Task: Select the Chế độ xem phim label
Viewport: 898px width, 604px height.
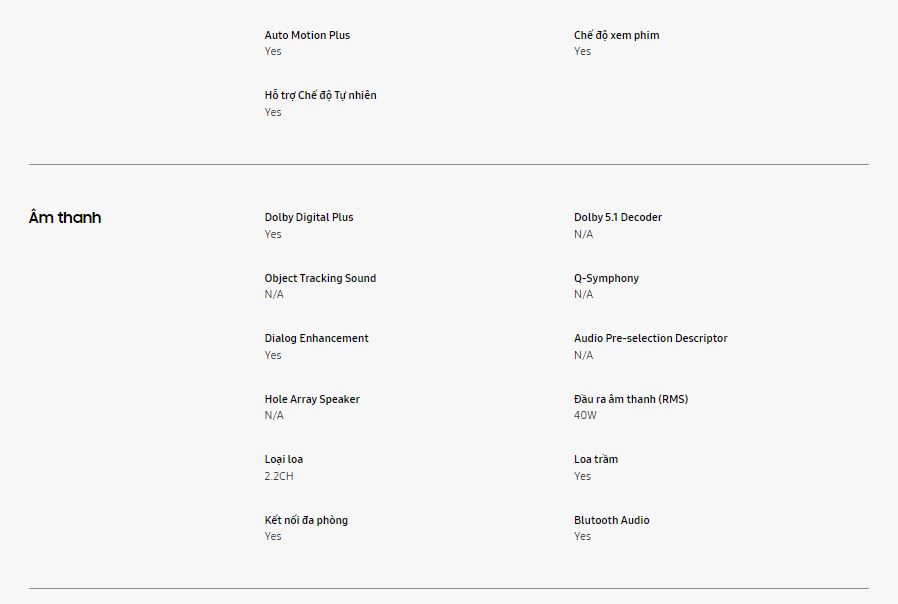Action: point(616,35)
